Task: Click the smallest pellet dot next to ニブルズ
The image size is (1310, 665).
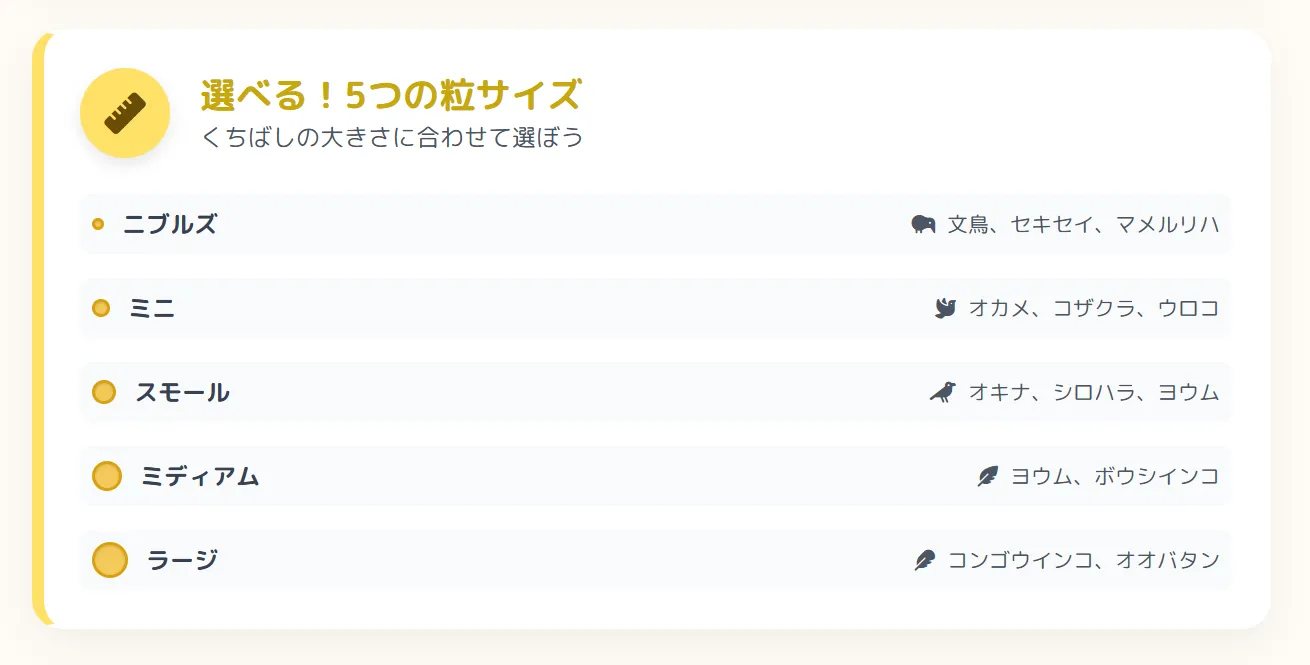Action: pyautogui.click(x=98, y=224)
